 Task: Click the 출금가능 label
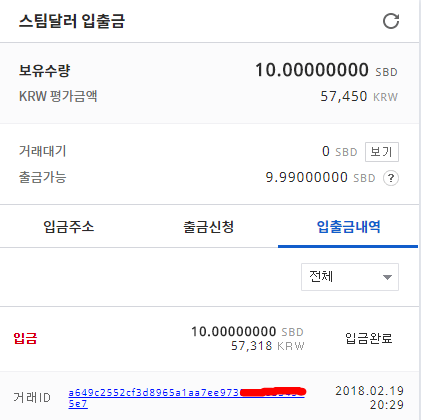[43, 177]
